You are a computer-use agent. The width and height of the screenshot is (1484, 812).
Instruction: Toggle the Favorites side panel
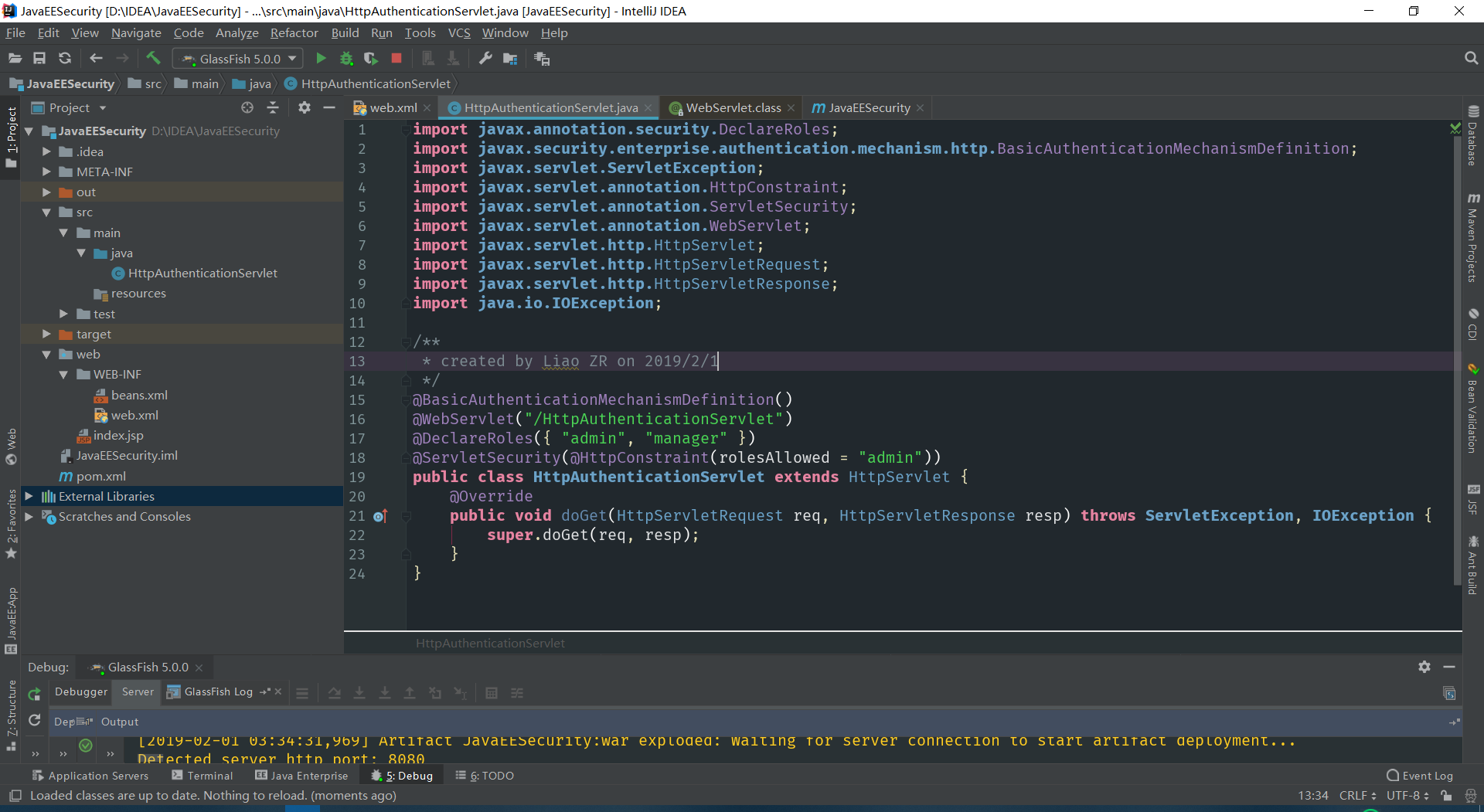(x=11, y=524)
